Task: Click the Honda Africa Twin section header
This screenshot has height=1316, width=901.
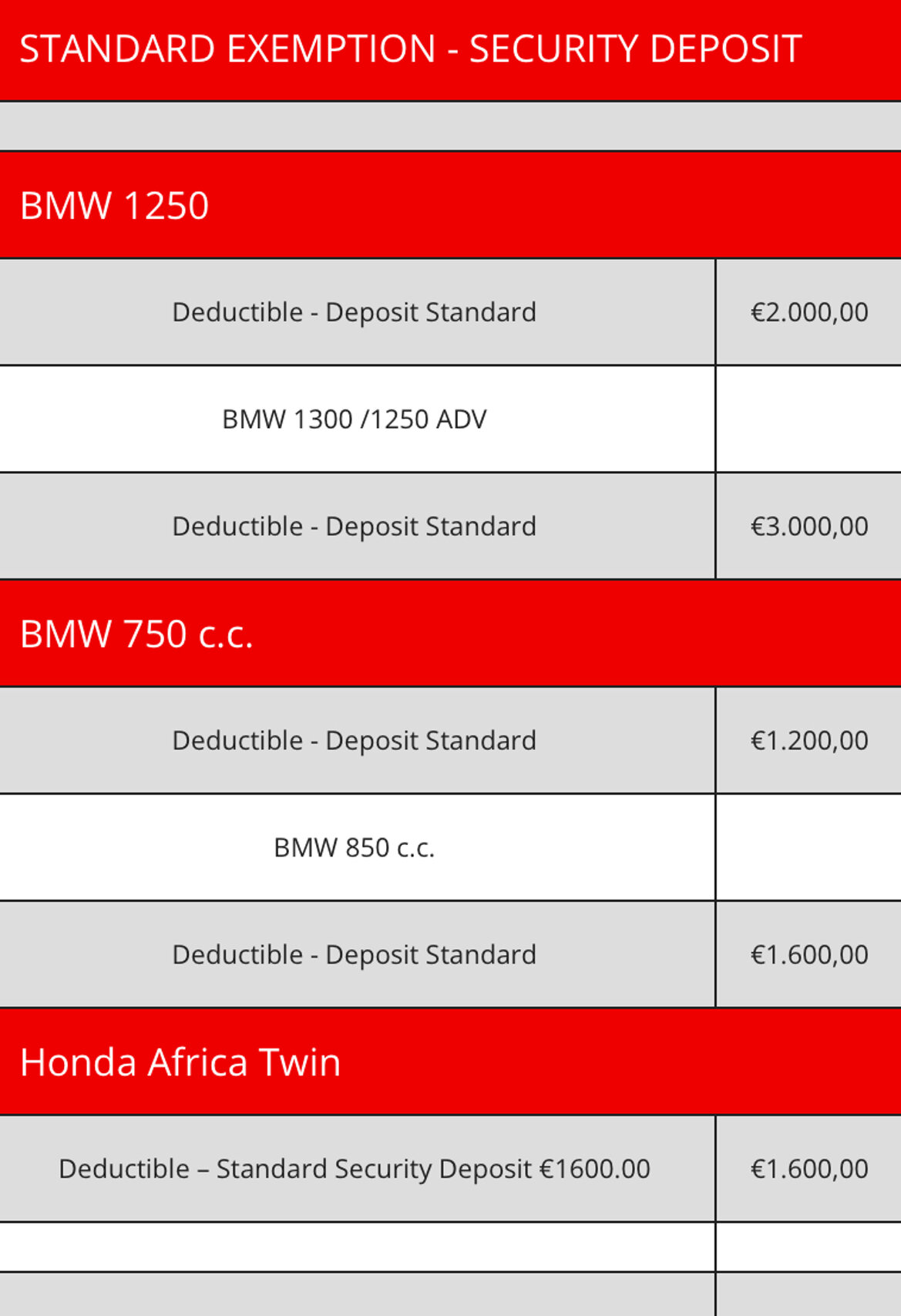Action: click(180, 1062)
